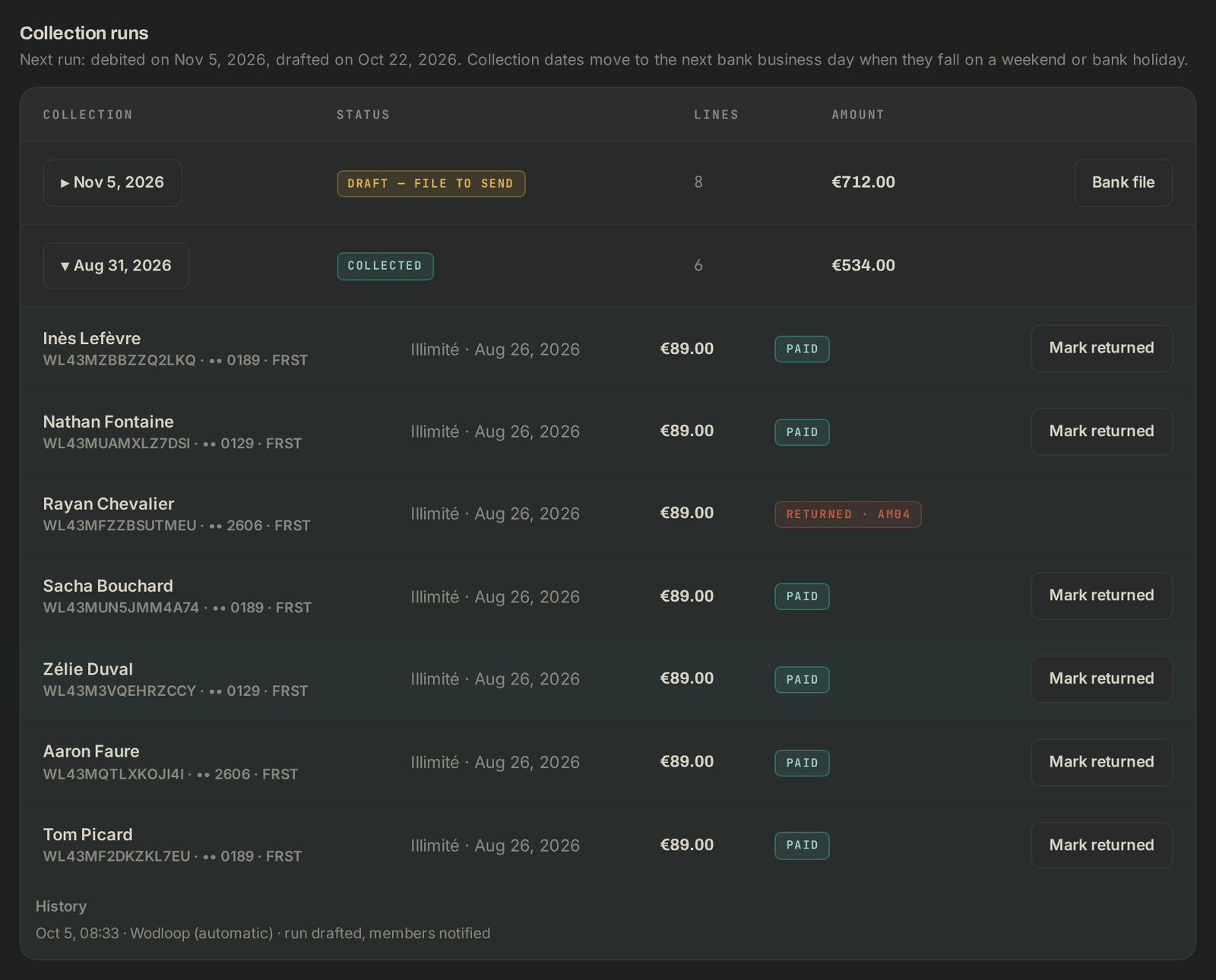Open the Bank file for the Nov 5 run
The image size is (1216, 980).
pos(1123,183)
